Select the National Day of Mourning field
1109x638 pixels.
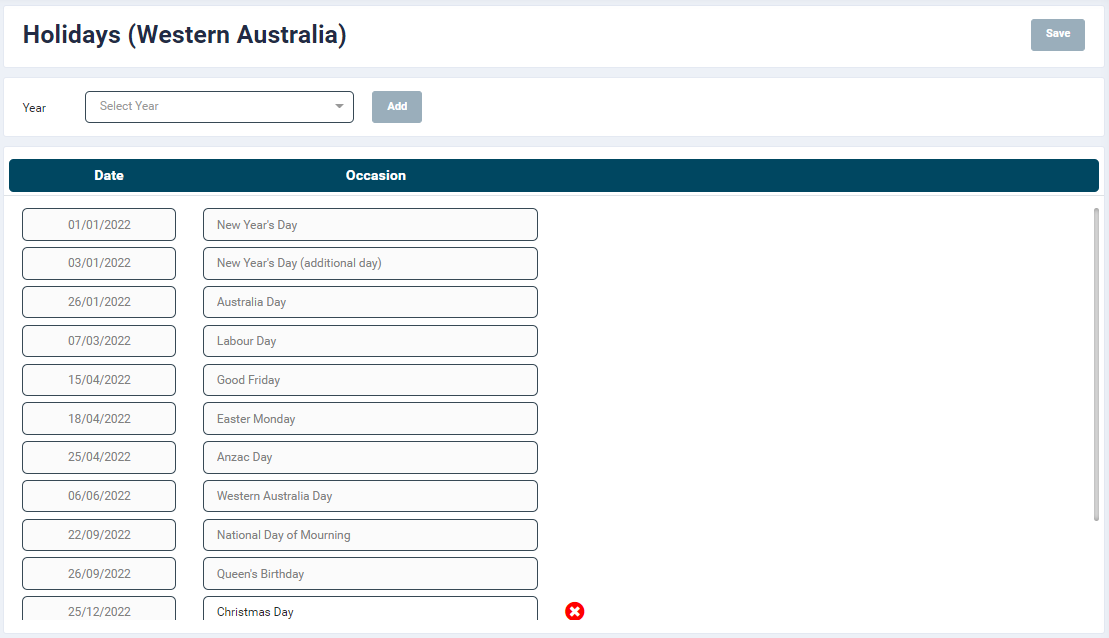pos(370,535)
